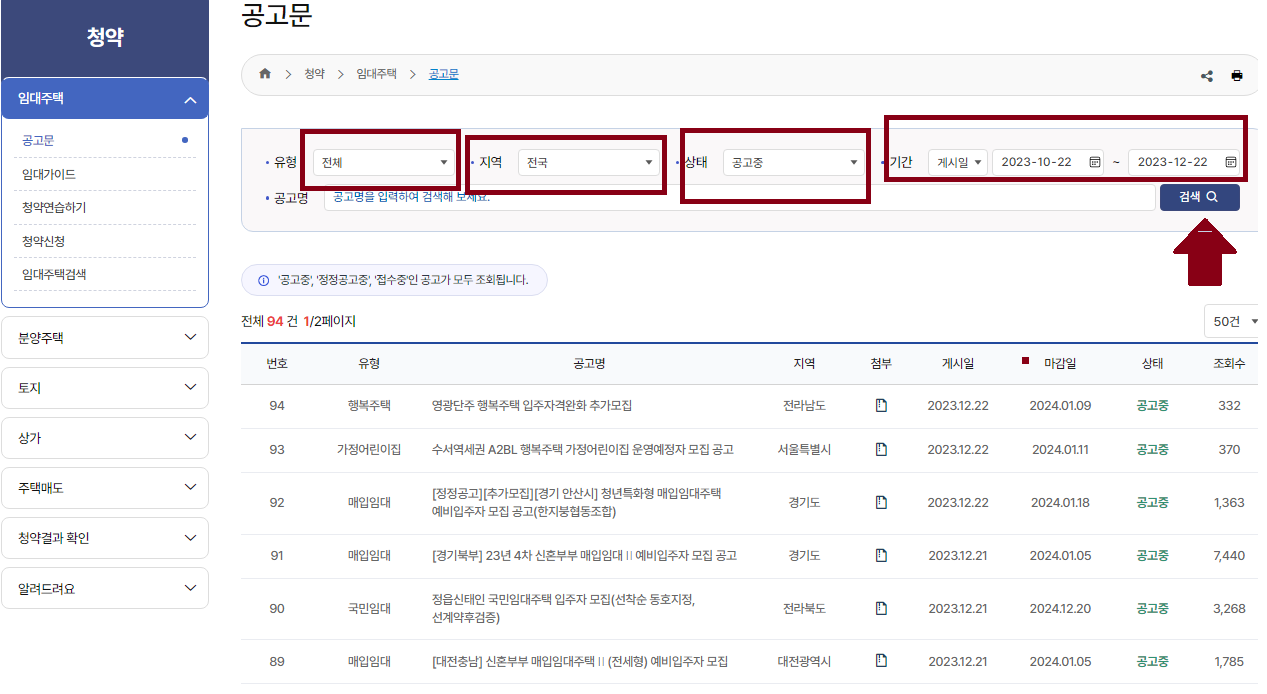Image resolution: width=1267 pixels, height=694 pixels.
Task: Click the print icon at top right
Action: [1237, 74]
